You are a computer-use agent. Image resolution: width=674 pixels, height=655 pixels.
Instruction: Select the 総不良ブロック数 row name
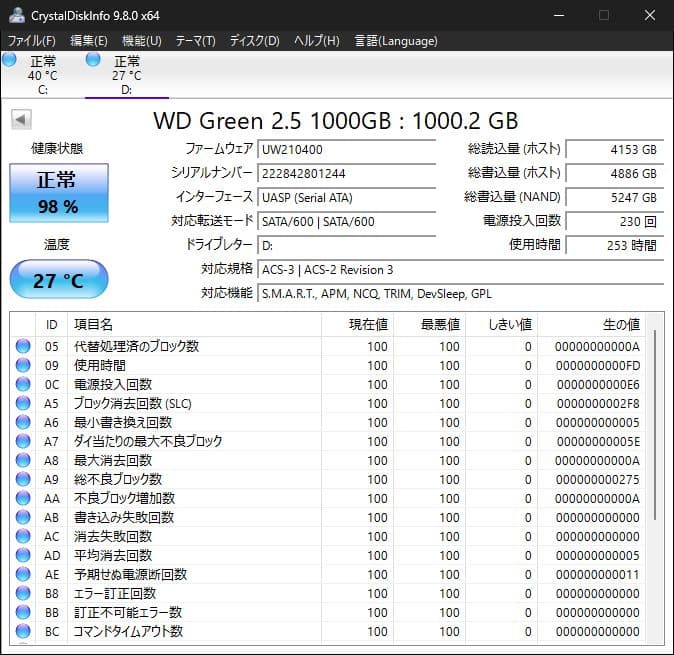(x=118, y=479)
